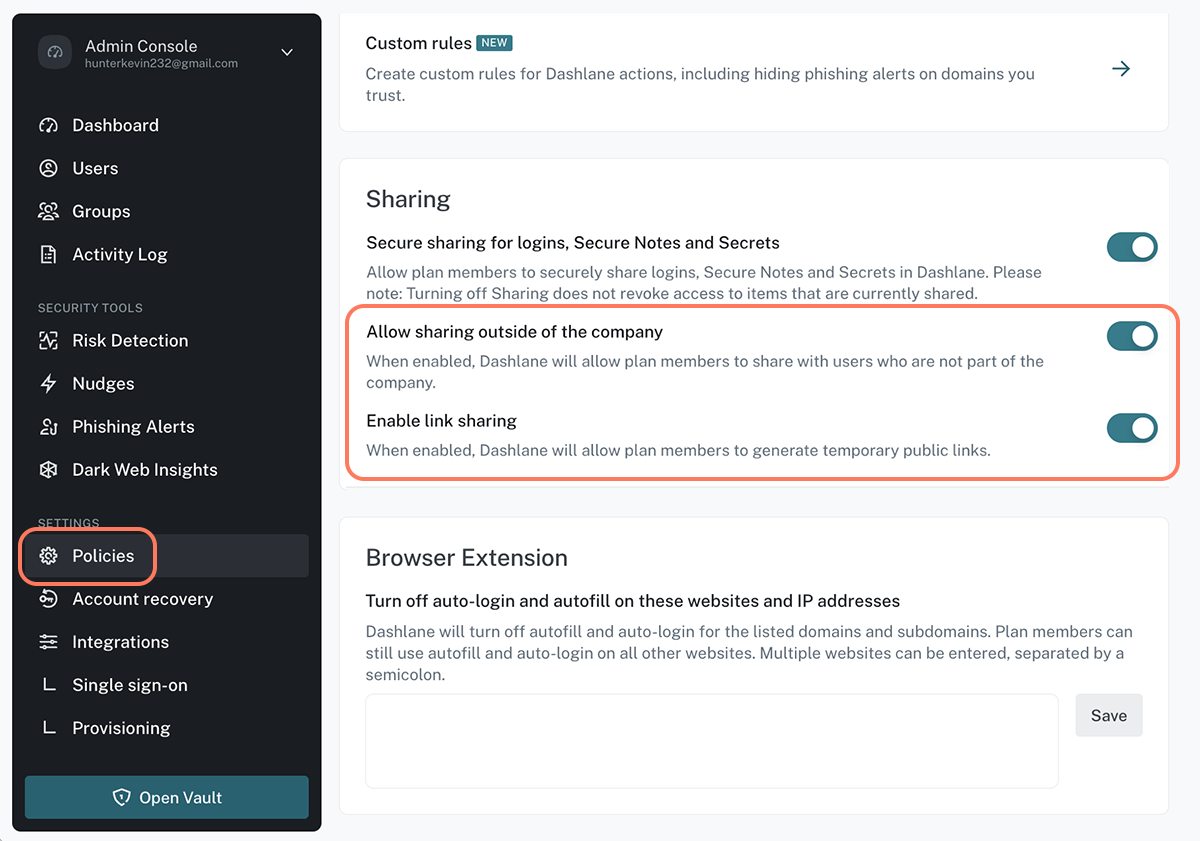Click the Open Vault button

pos(167,797)
